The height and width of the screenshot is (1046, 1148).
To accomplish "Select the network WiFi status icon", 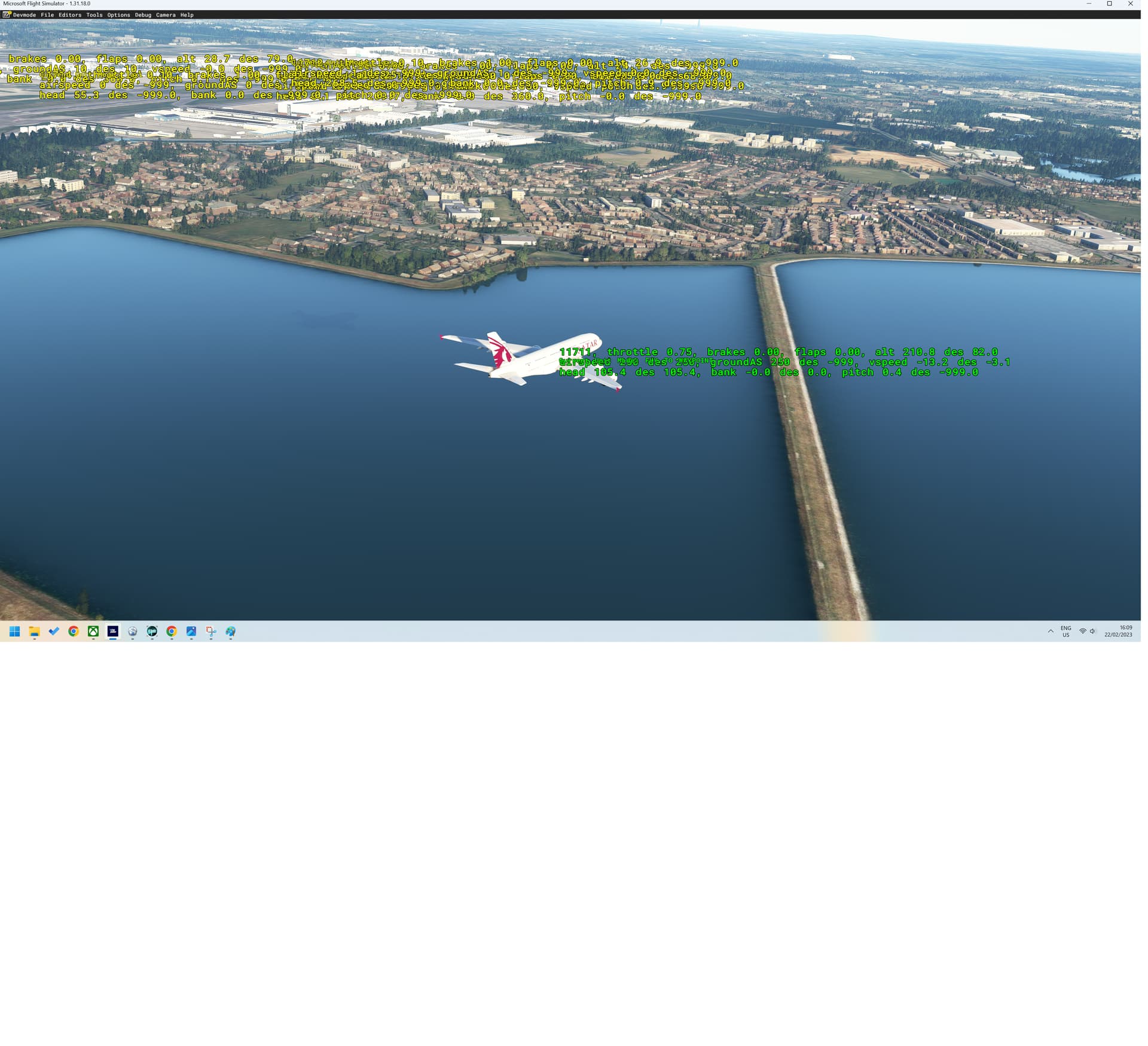I will pos(1083,631).
